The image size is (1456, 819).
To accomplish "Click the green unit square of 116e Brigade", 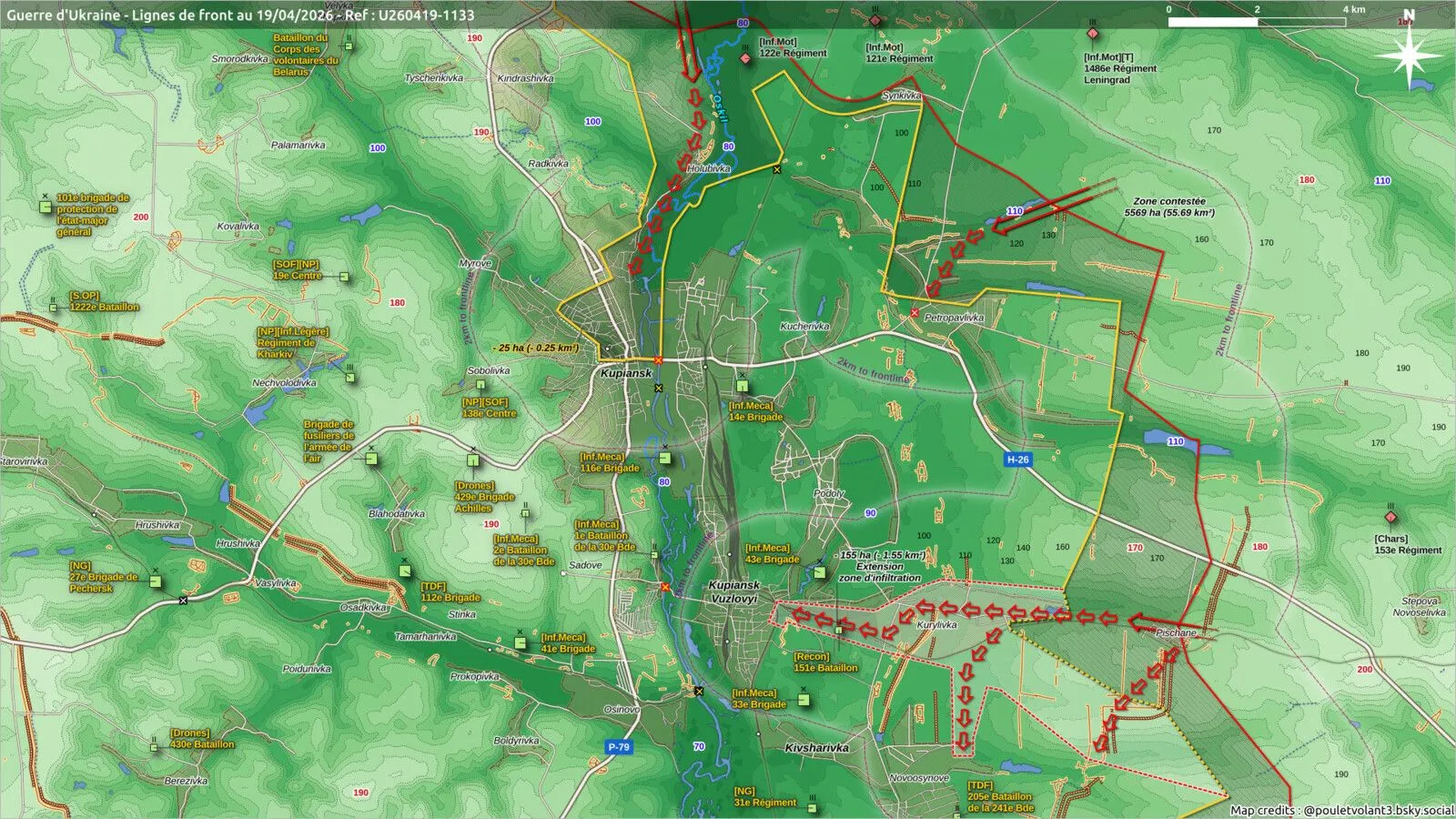I will 665,459.
